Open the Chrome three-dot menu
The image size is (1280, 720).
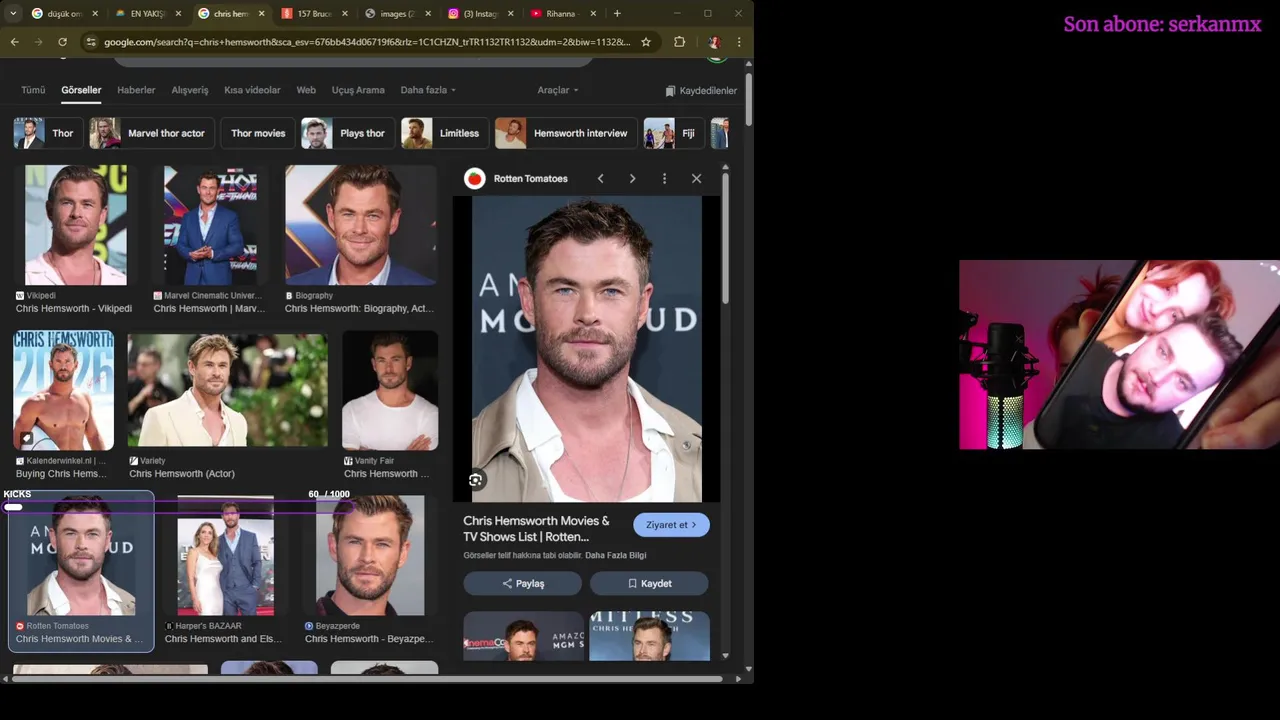(x=739, y=42)
